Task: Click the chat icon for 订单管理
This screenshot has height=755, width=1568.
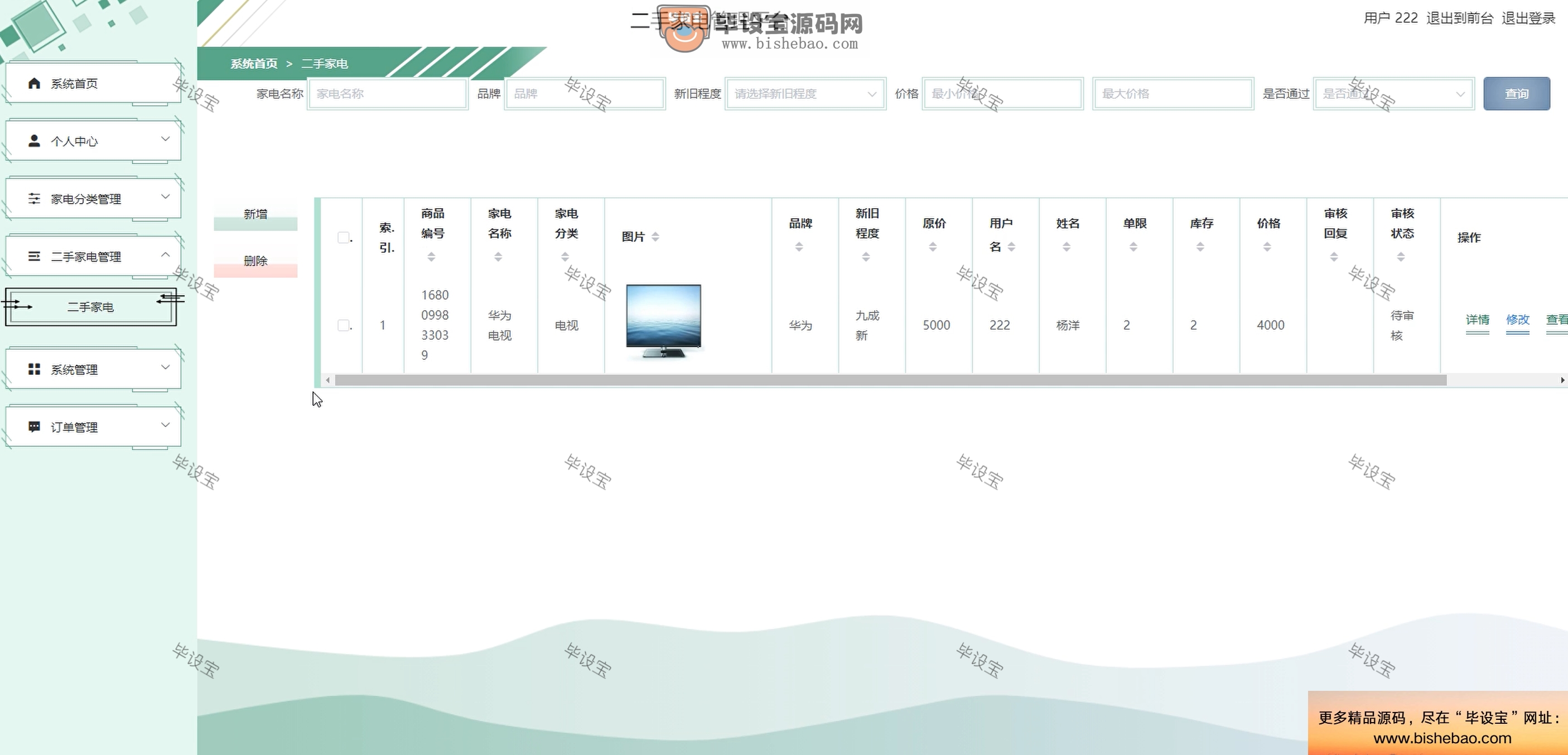Action: point(34,427)
